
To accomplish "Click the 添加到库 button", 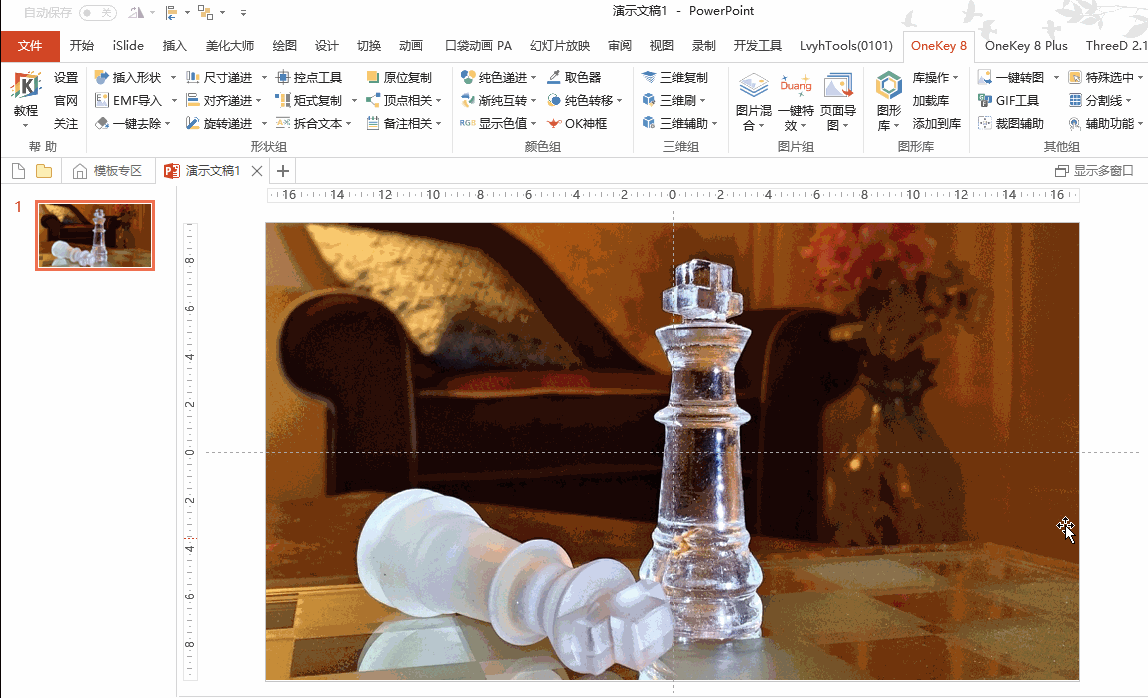I will [936, 123].
